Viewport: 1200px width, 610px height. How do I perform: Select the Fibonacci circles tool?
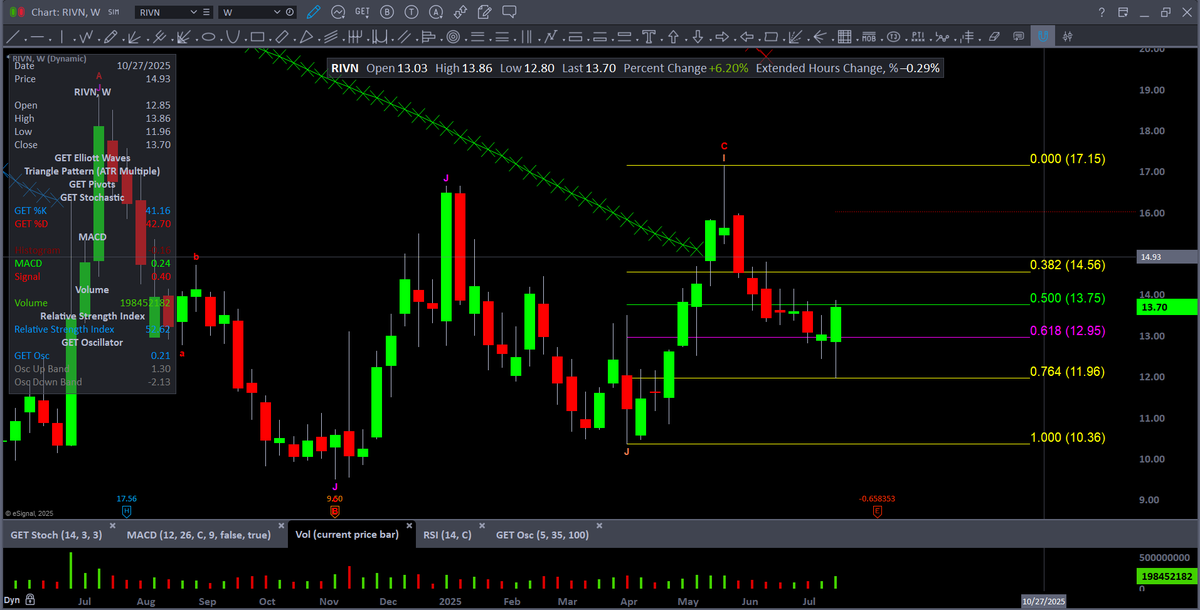453,37
